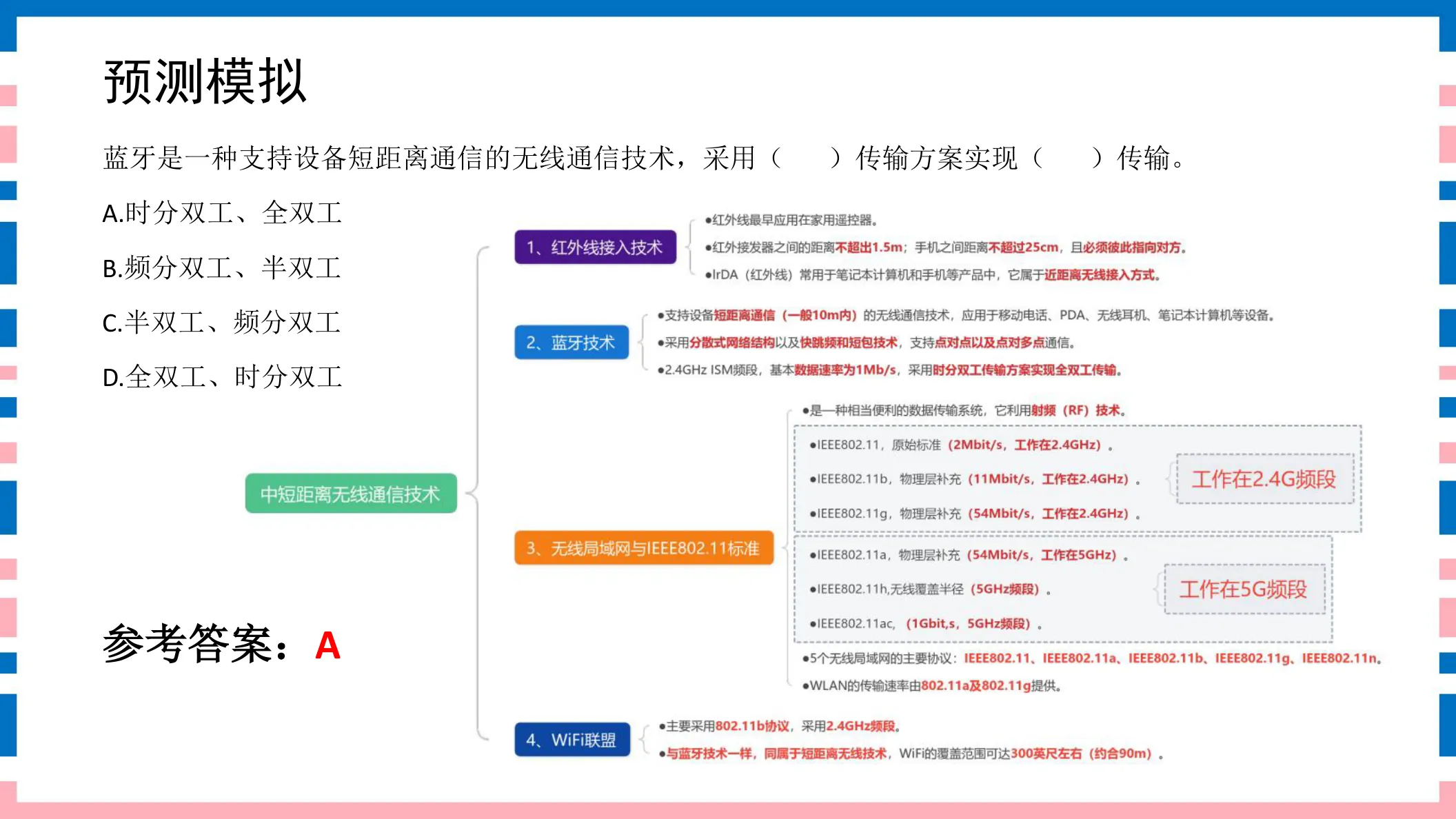The width and height of the screenshot is (1456, 819).
Task: Click the IEEE802.11h 无线覆盖半径 bullet
Action: coord(930,589)
